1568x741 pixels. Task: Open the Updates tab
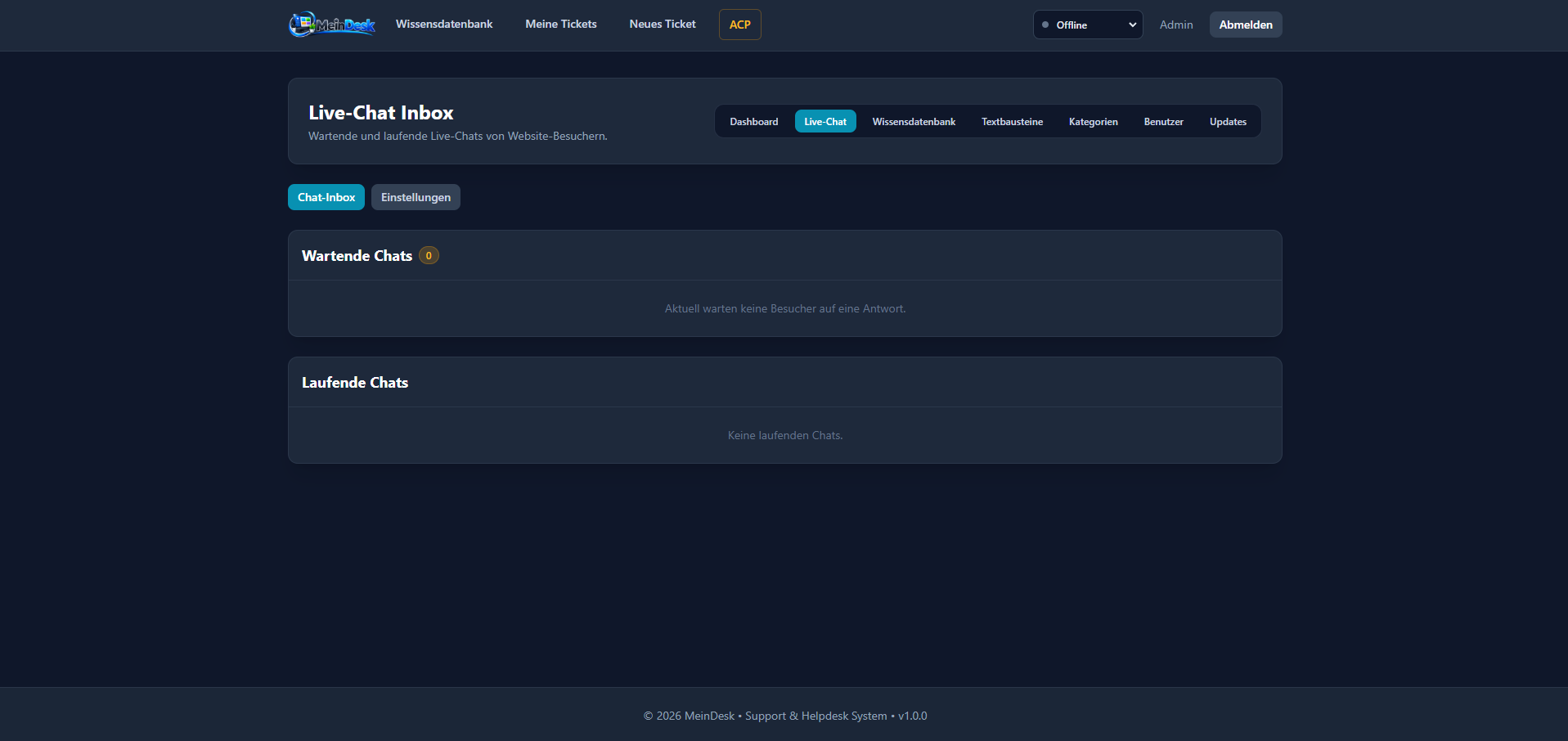click(x=1229, y=121)
